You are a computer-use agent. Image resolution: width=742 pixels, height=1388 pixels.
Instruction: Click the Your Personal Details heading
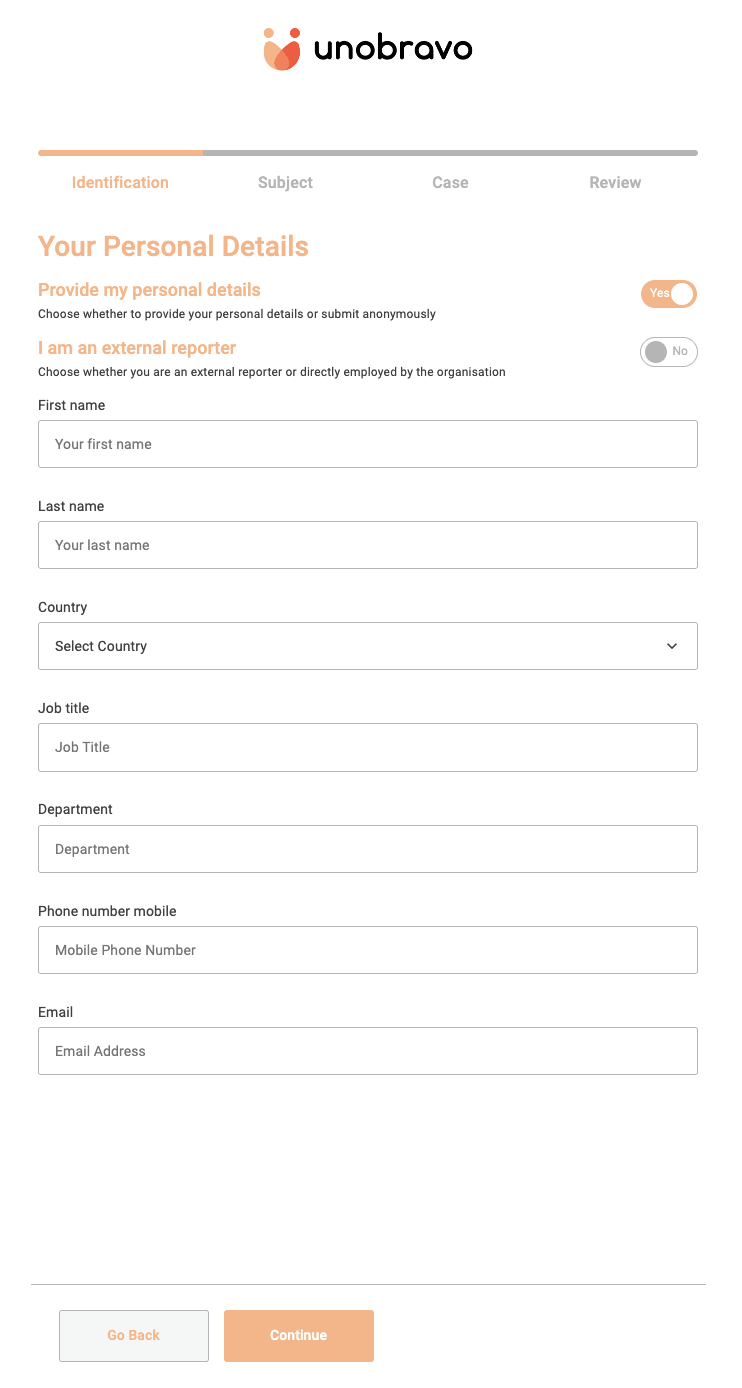click(173, 247)
